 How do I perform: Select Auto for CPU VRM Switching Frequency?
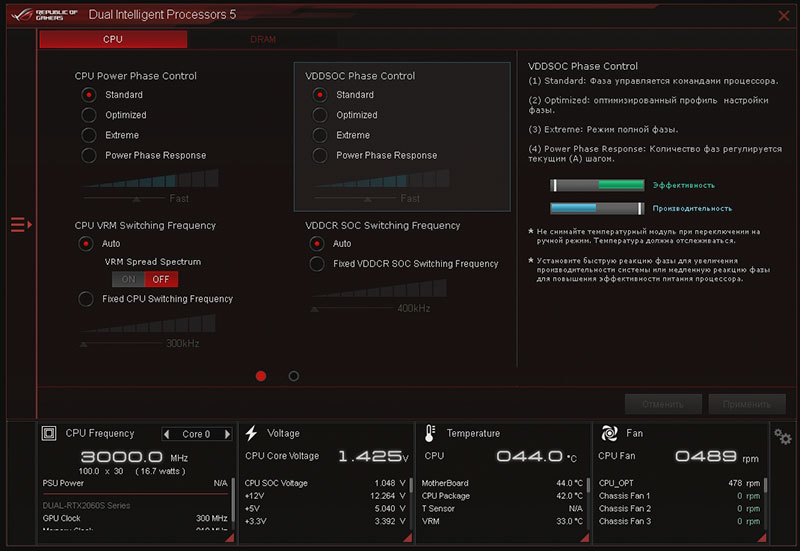[x=86, y=244]
